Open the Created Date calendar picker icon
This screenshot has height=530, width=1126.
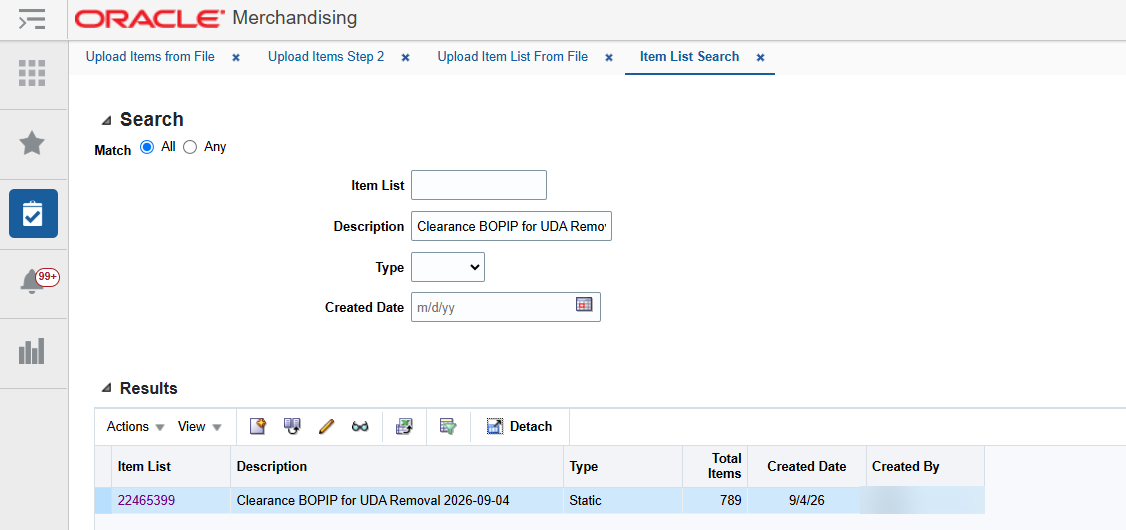(x=584, y=304)
